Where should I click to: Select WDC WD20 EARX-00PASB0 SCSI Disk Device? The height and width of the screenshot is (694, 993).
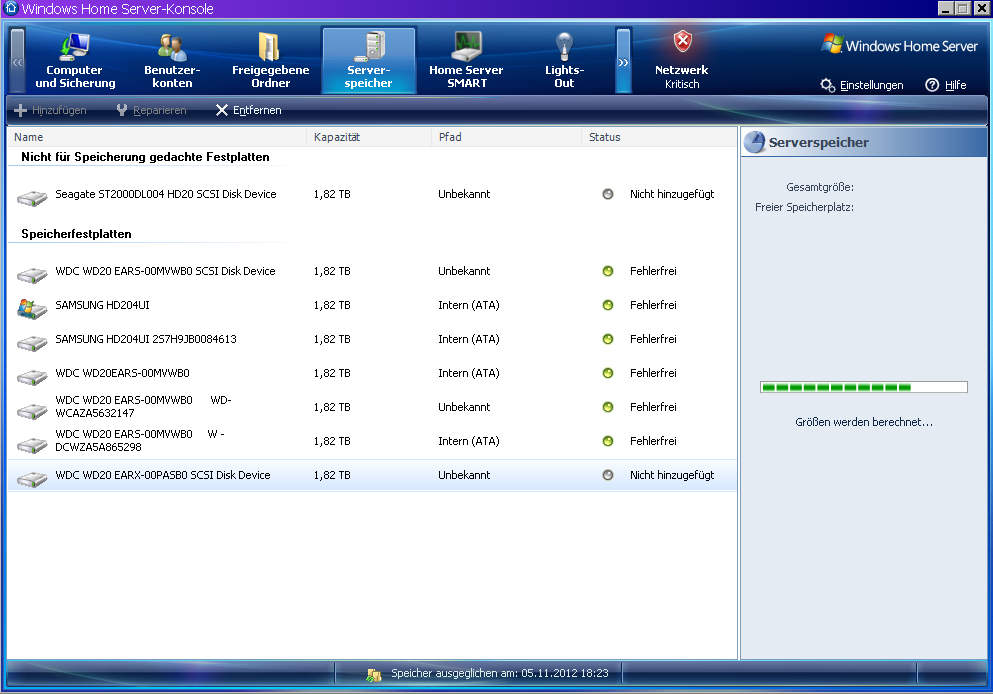[x=372, y=476]
